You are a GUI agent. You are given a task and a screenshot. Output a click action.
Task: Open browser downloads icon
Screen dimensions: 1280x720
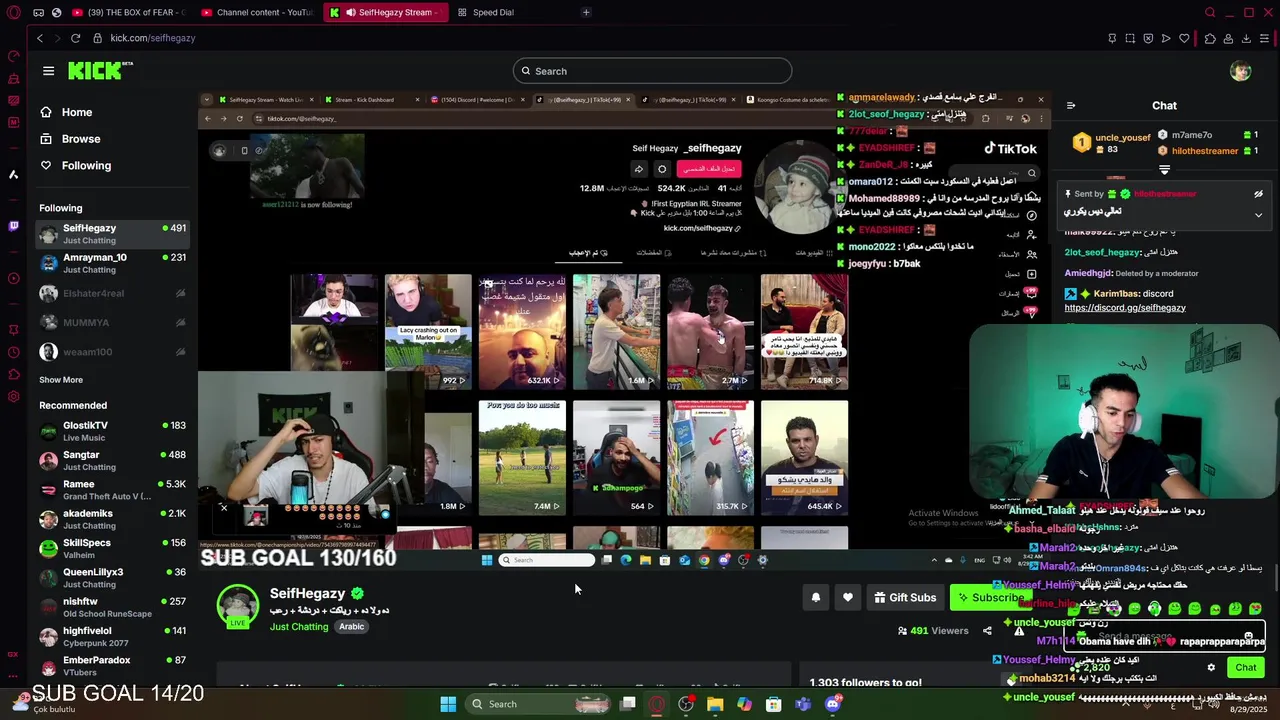click(1246, 38)
